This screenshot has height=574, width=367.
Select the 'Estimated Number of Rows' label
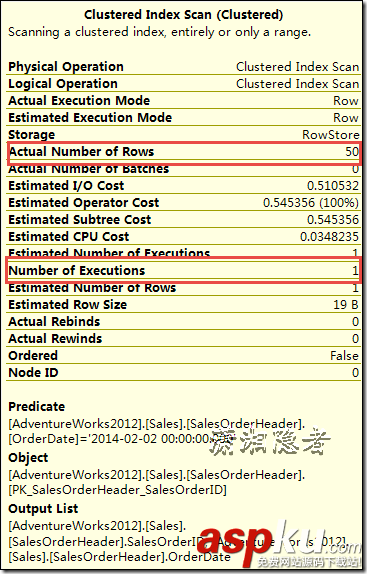click(92, 288)
